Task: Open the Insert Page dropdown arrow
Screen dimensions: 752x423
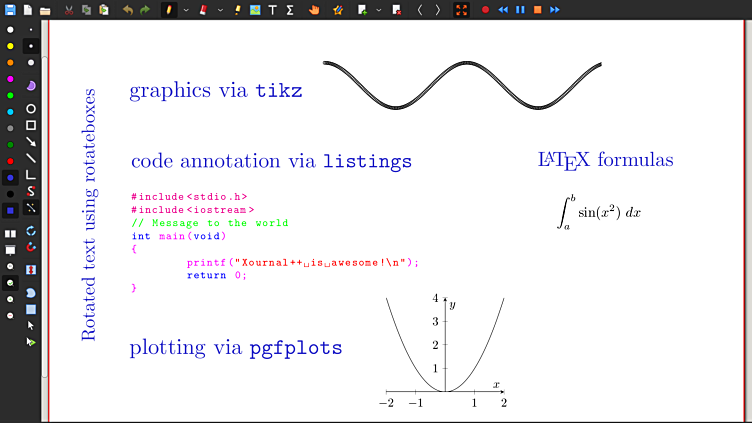Action: pos(378,10)
